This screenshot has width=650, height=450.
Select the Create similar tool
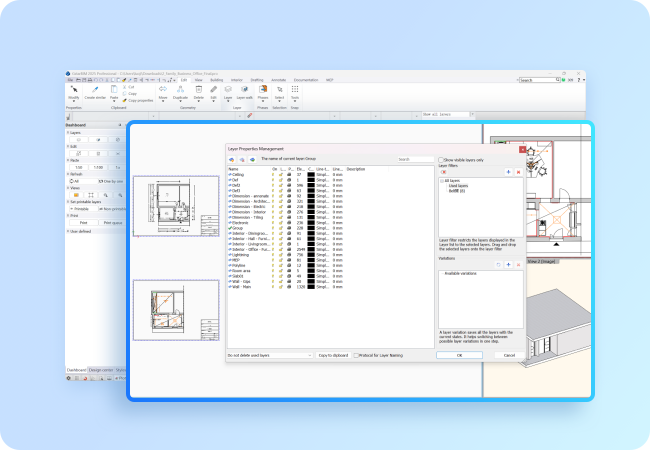tap(95, 89)
